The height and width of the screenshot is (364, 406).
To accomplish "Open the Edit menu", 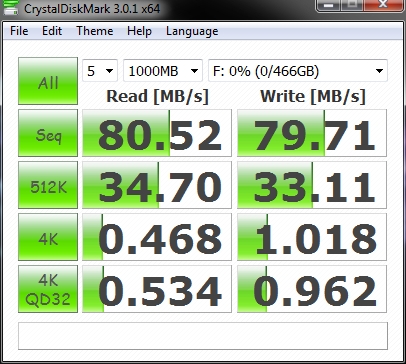I will [x=52, y=31].
